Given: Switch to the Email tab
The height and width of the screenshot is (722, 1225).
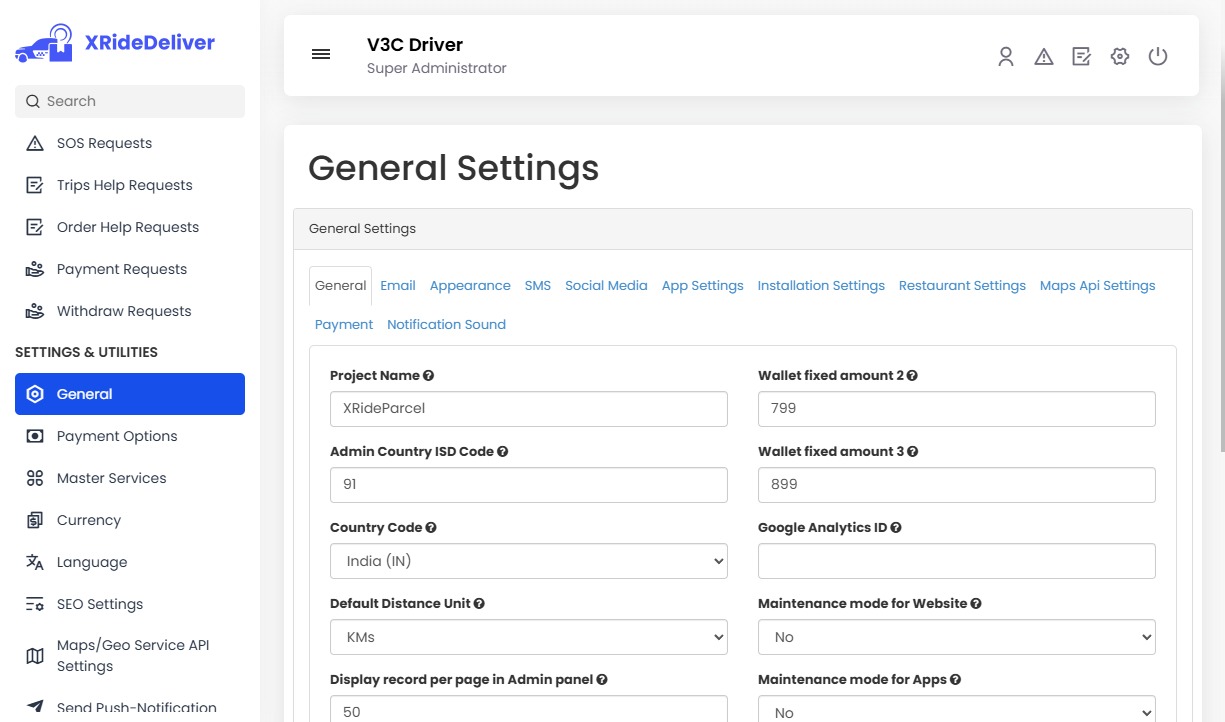Looking at the screenshot, I should (x=397, y=285).
